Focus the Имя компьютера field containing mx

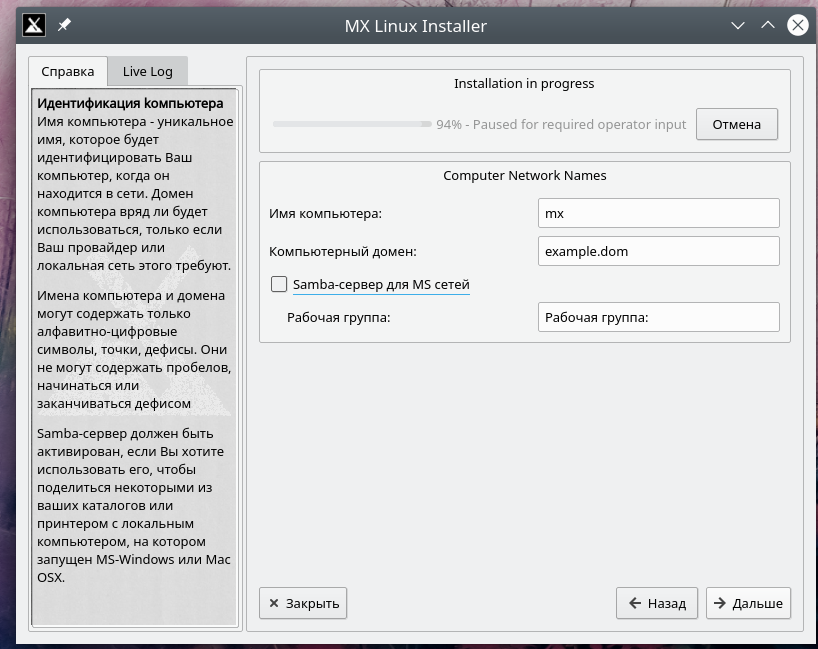coord(658,213)
